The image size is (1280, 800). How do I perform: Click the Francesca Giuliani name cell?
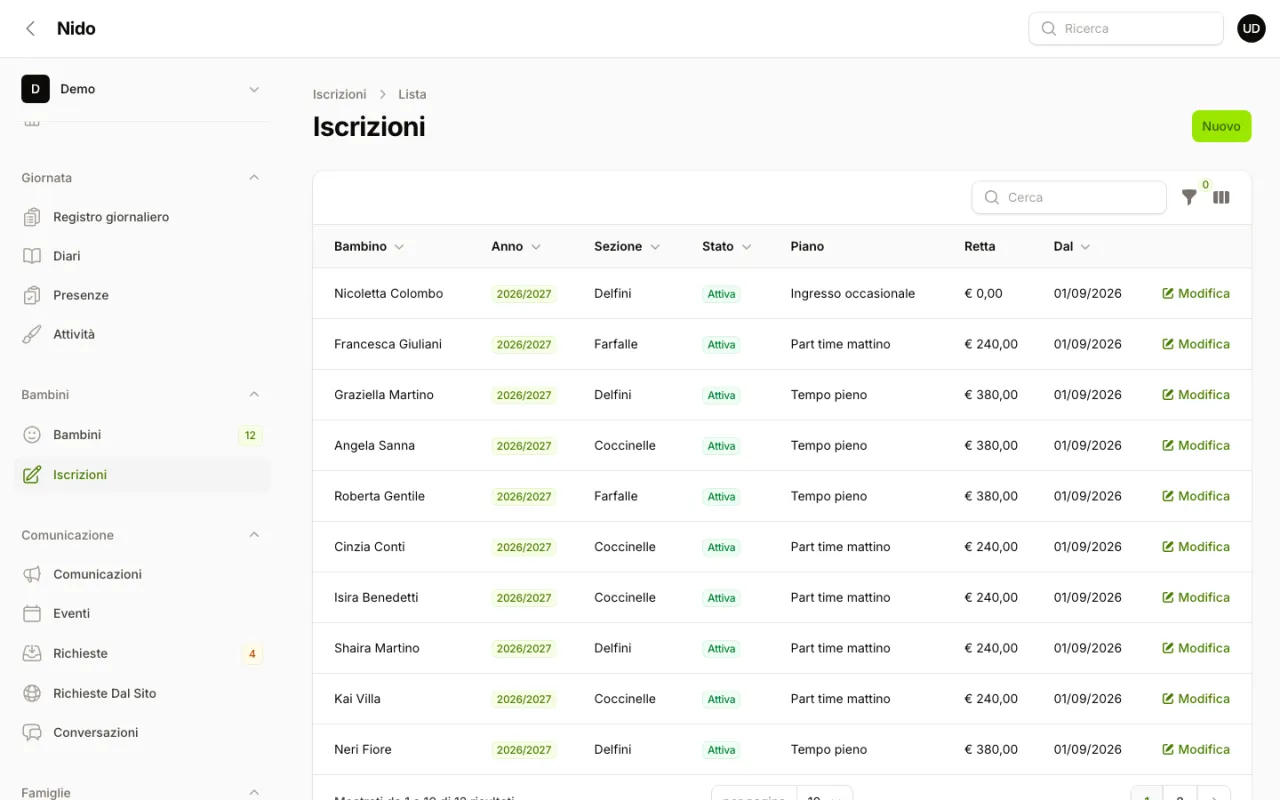tap(388, 344)
